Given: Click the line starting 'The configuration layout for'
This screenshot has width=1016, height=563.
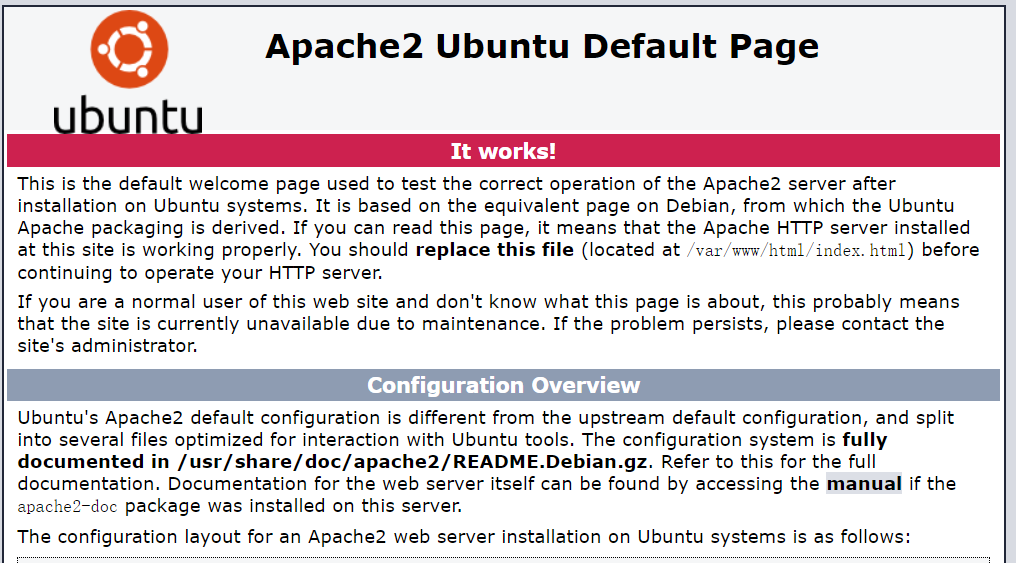Looking at the screenshot, I should (x=464, y=537).
